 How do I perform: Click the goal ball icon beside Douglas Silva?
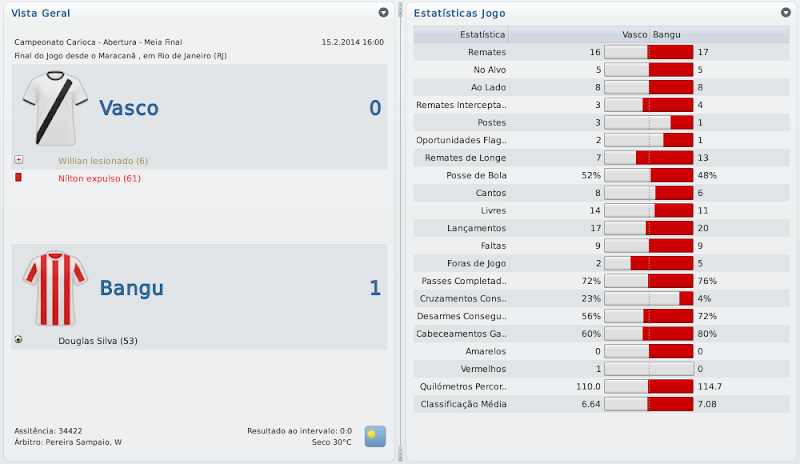click(x=18, y=340)
